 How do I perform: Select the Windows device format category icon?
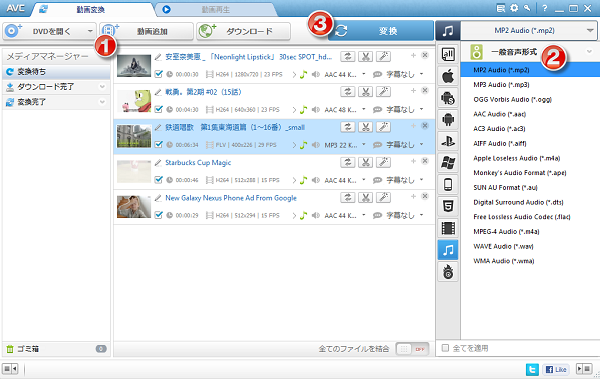tap(448, 163)
